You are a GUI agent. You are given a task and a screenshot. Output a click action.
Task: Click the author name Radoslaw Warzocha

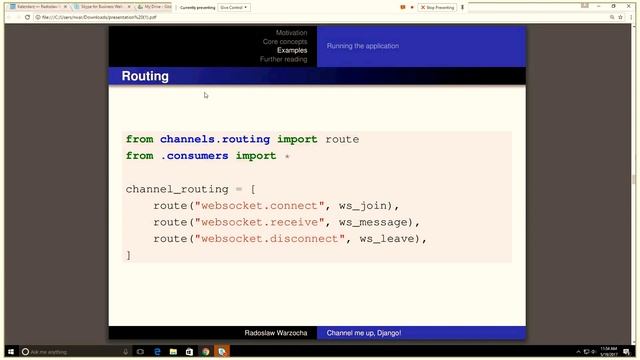coord(276,333)
